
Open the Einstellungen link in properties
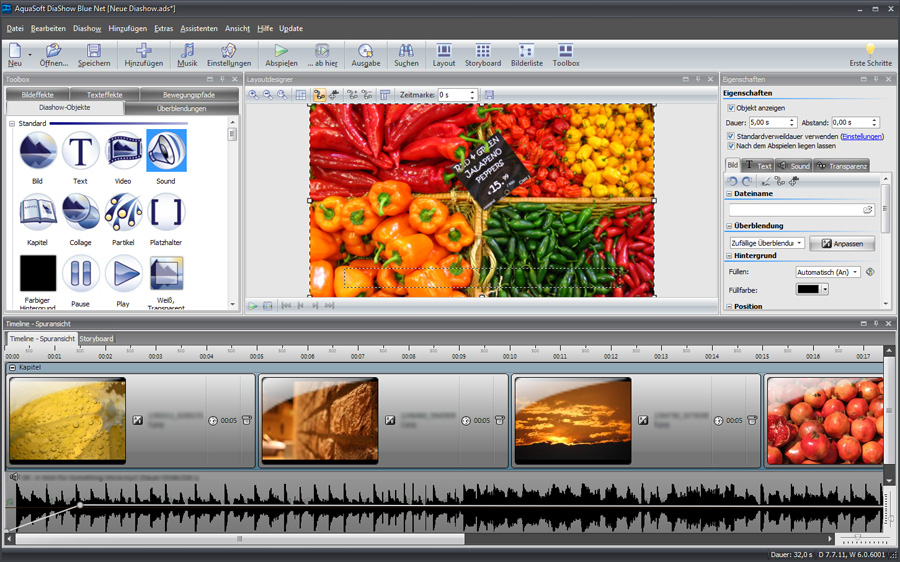(x=862, y=136)
